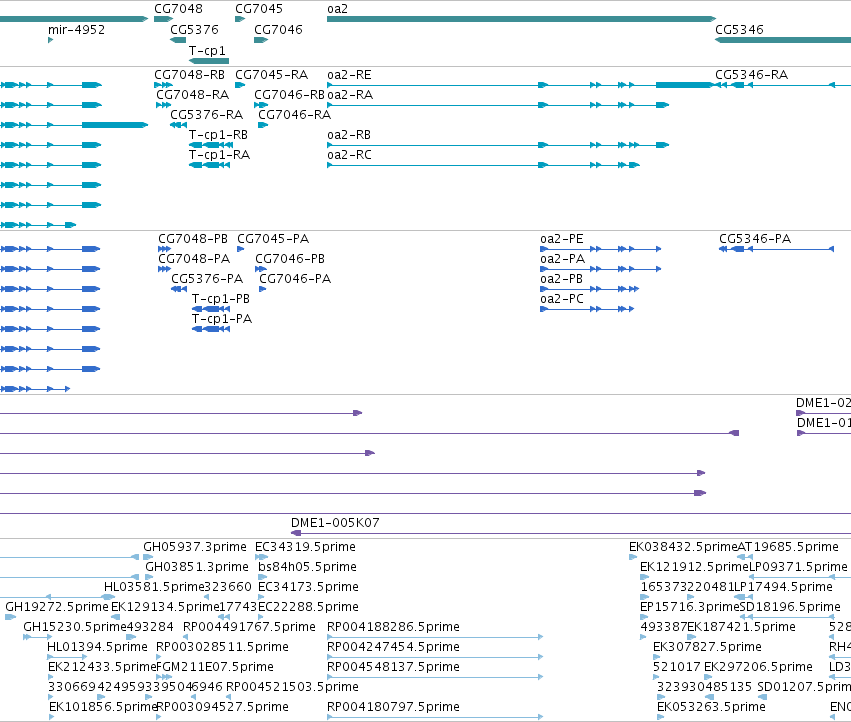Click EST RP004521503.5prime
This screenshot has width=851, height=722.
293,687
